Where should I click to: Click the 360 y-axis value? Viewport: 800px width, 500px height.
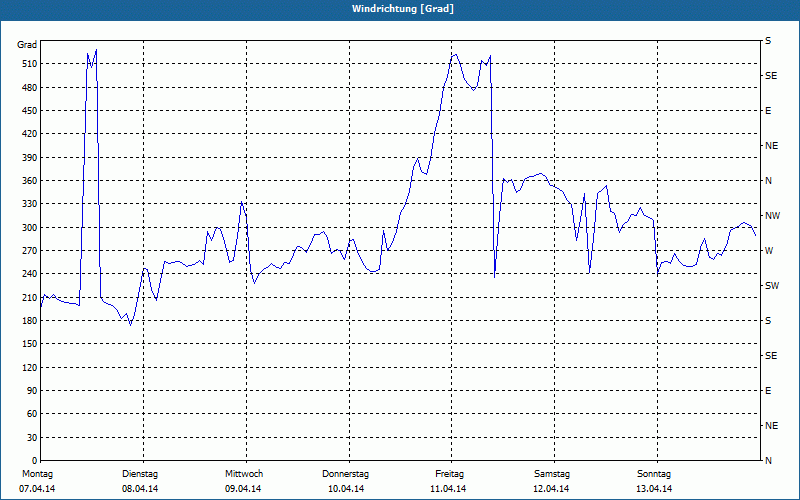coord(29,181)
